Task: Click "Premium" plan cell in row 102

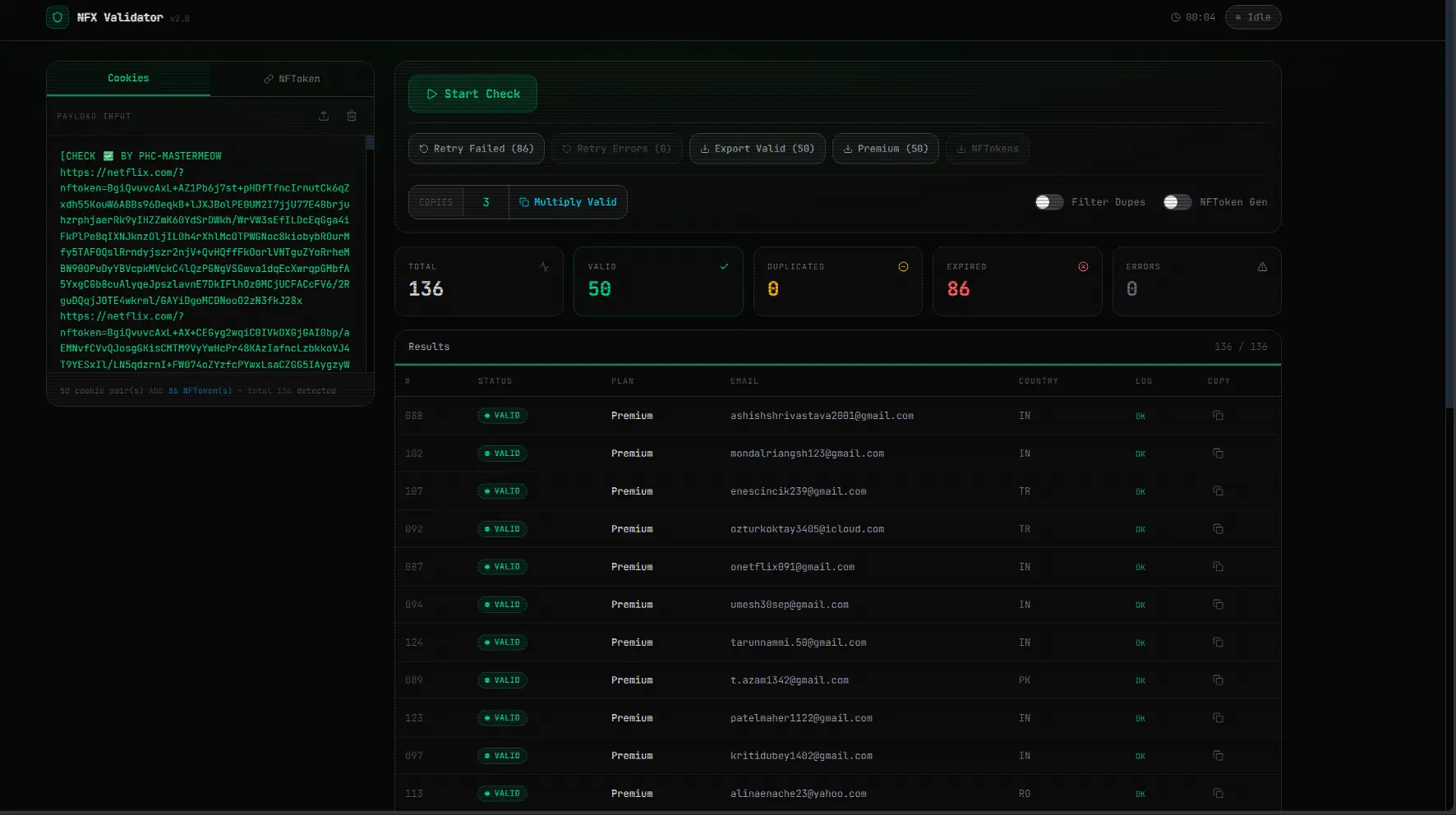Action: pyautogui.click(x=632, y=454)
